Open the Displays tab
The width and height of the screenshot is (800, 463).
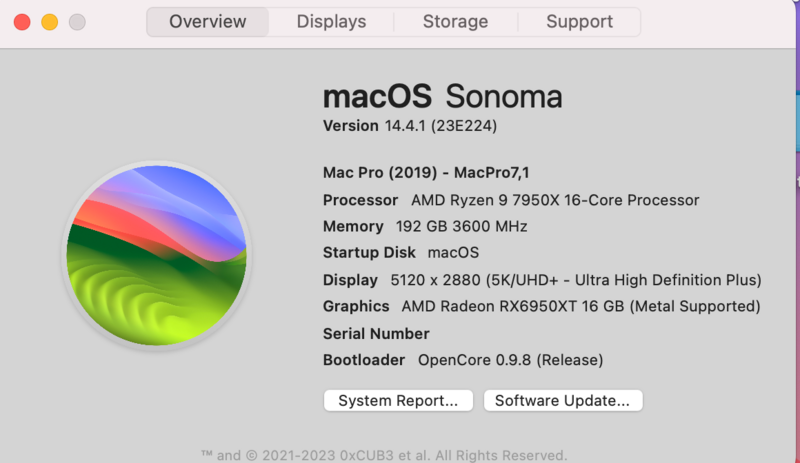pos(332,22)
